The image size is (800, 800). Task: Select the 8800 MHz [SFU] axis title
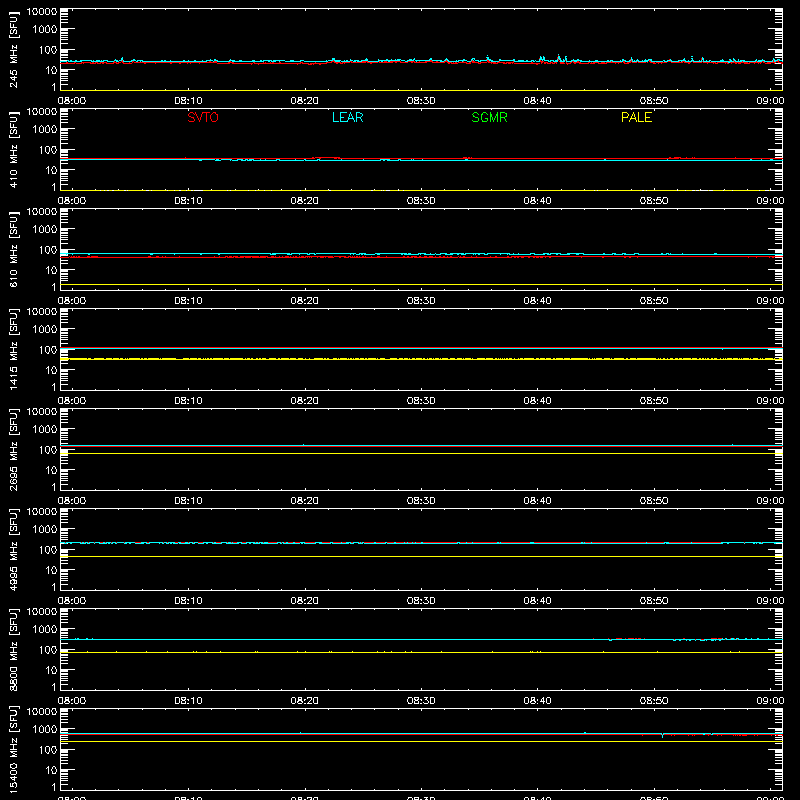[x=13, y=649]
